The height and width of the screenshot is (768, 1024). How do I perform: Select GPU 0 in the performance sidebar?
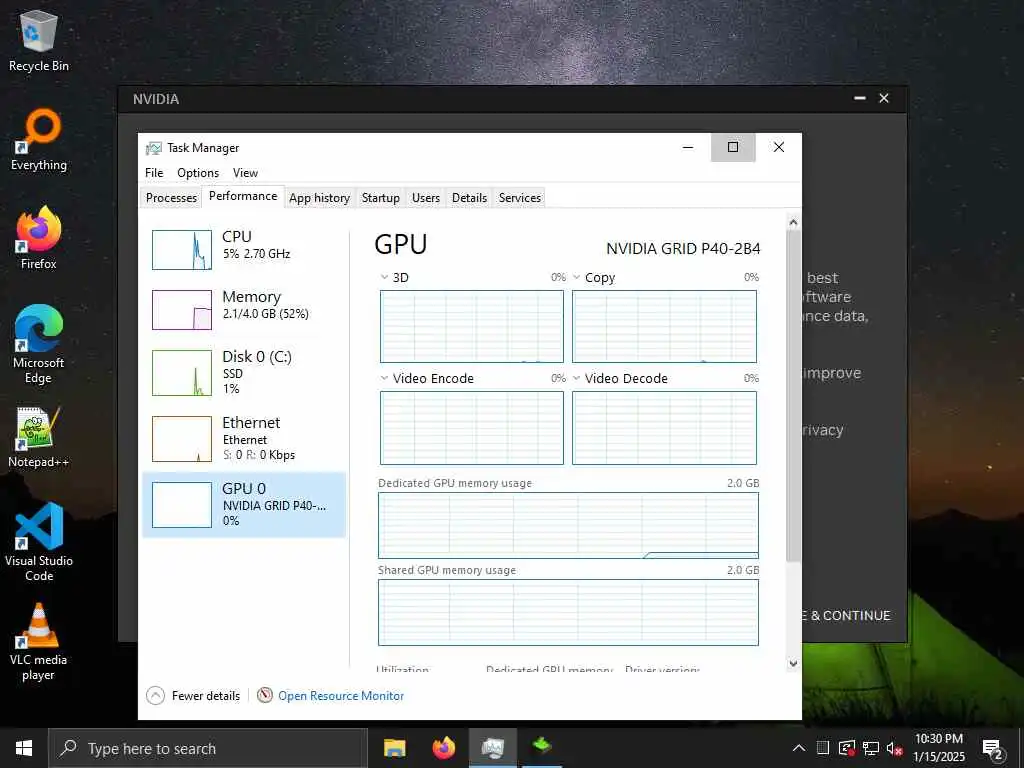click(244, 504)
